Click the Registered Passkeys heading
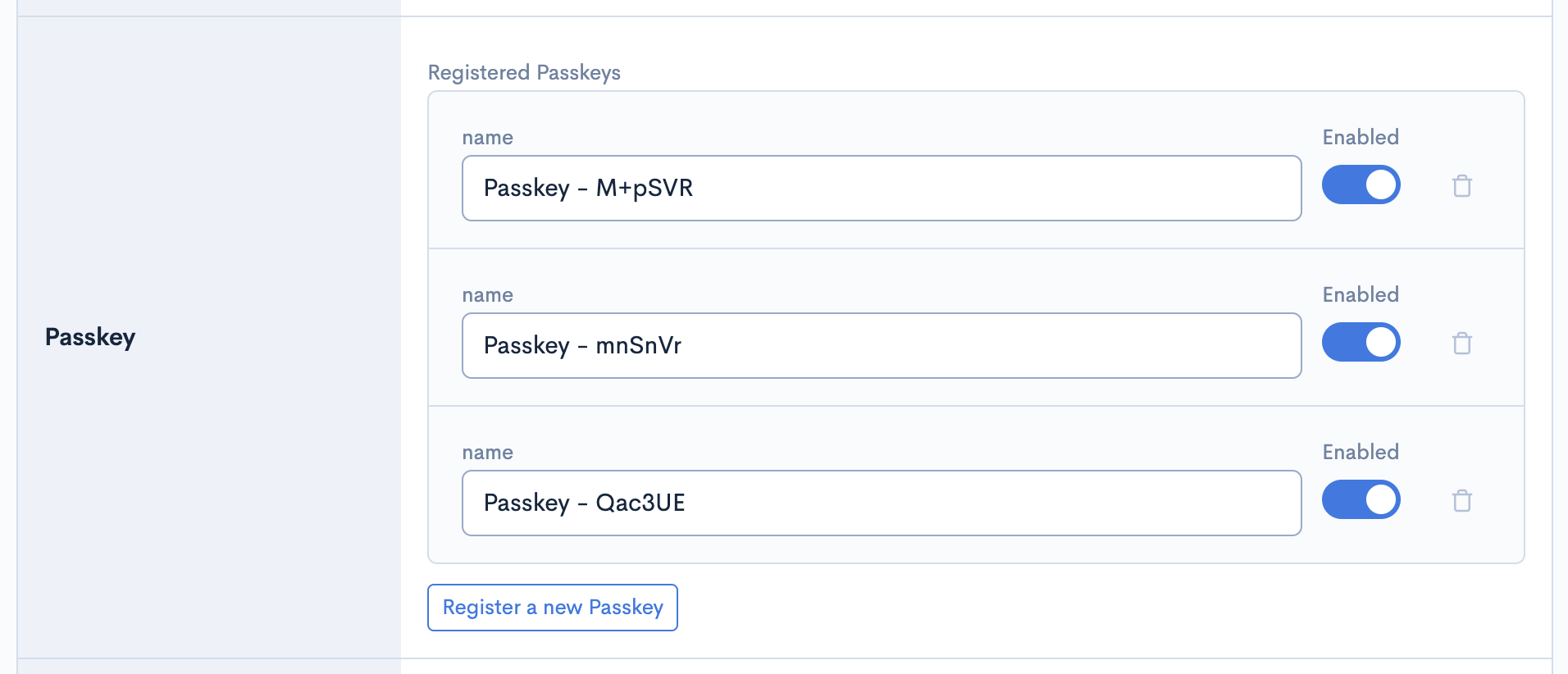 (524, 73)
